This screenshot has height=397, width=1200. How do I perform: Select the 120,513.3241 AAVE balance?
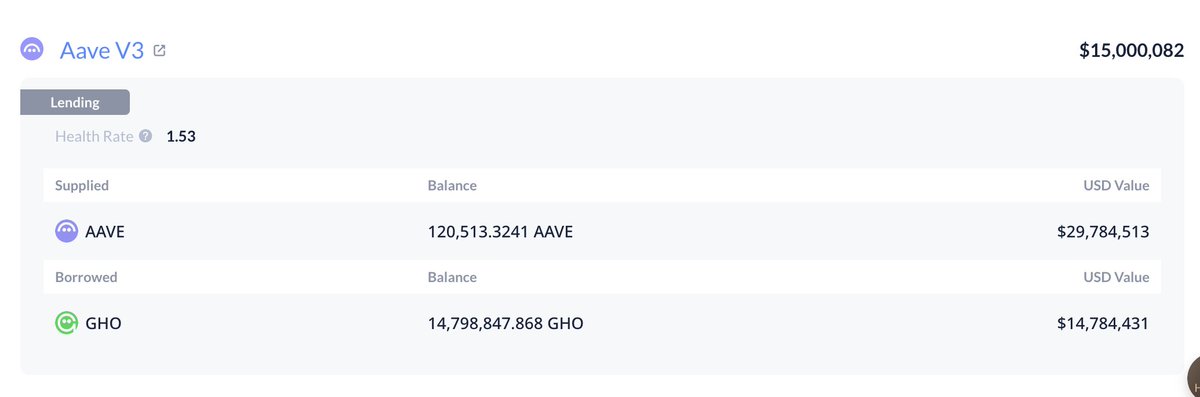[500, 232]
